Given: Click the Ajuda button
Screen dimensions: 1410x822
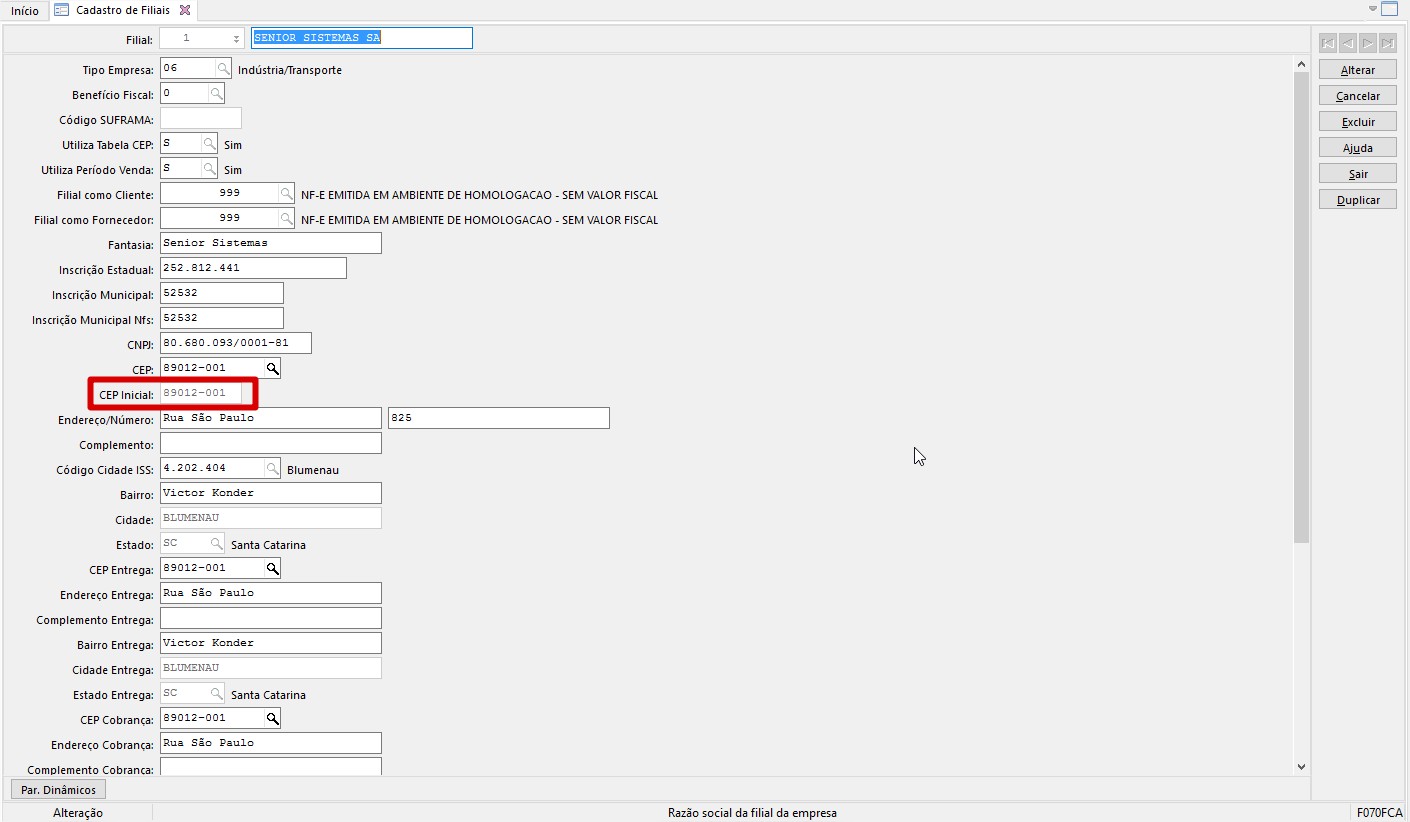Looking at the screenshot, I should [1357, 148].
